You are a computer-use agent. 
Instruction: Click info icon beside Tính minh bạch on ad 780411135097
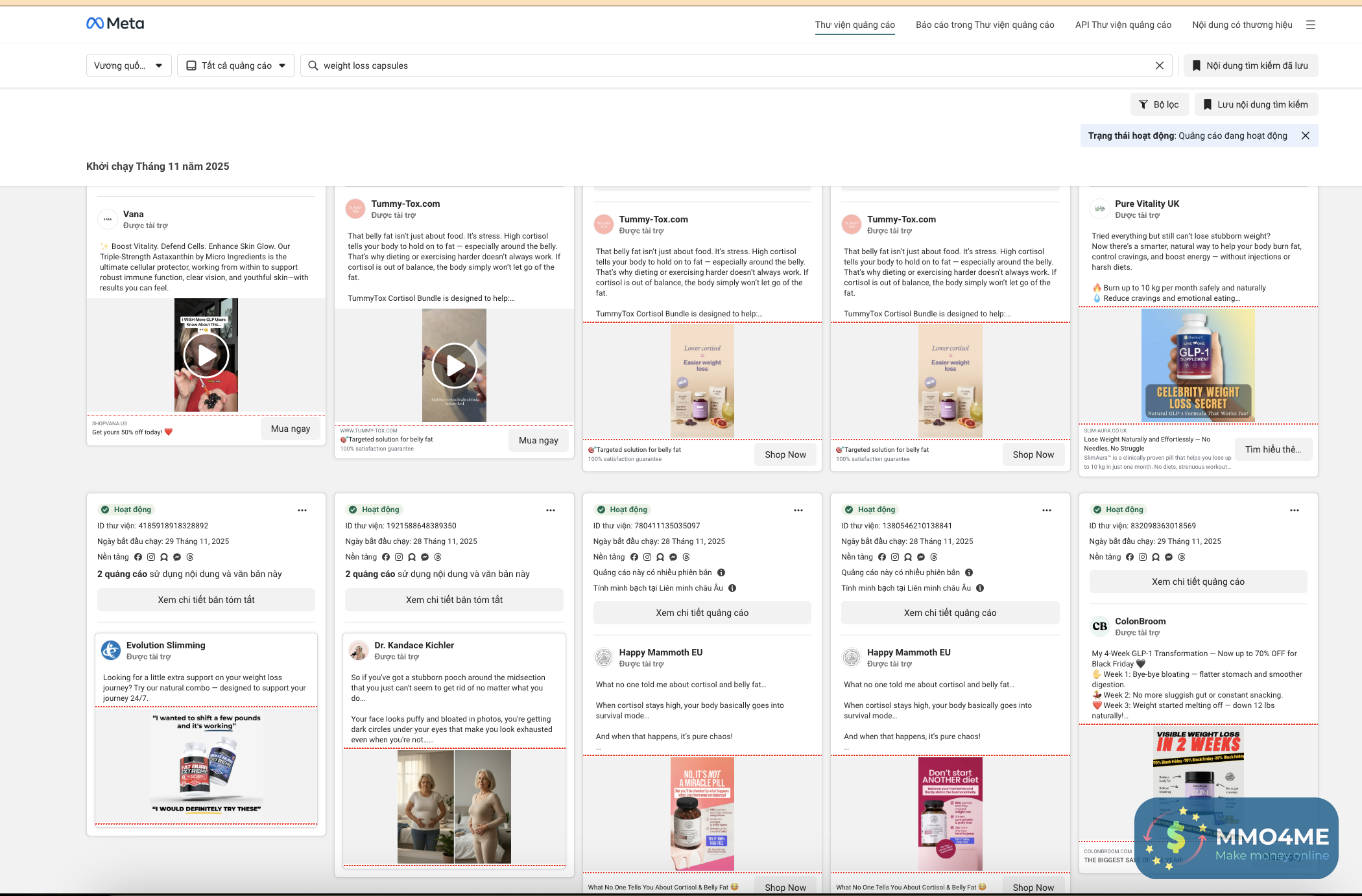pyautogui.click(x=732, y=588)
